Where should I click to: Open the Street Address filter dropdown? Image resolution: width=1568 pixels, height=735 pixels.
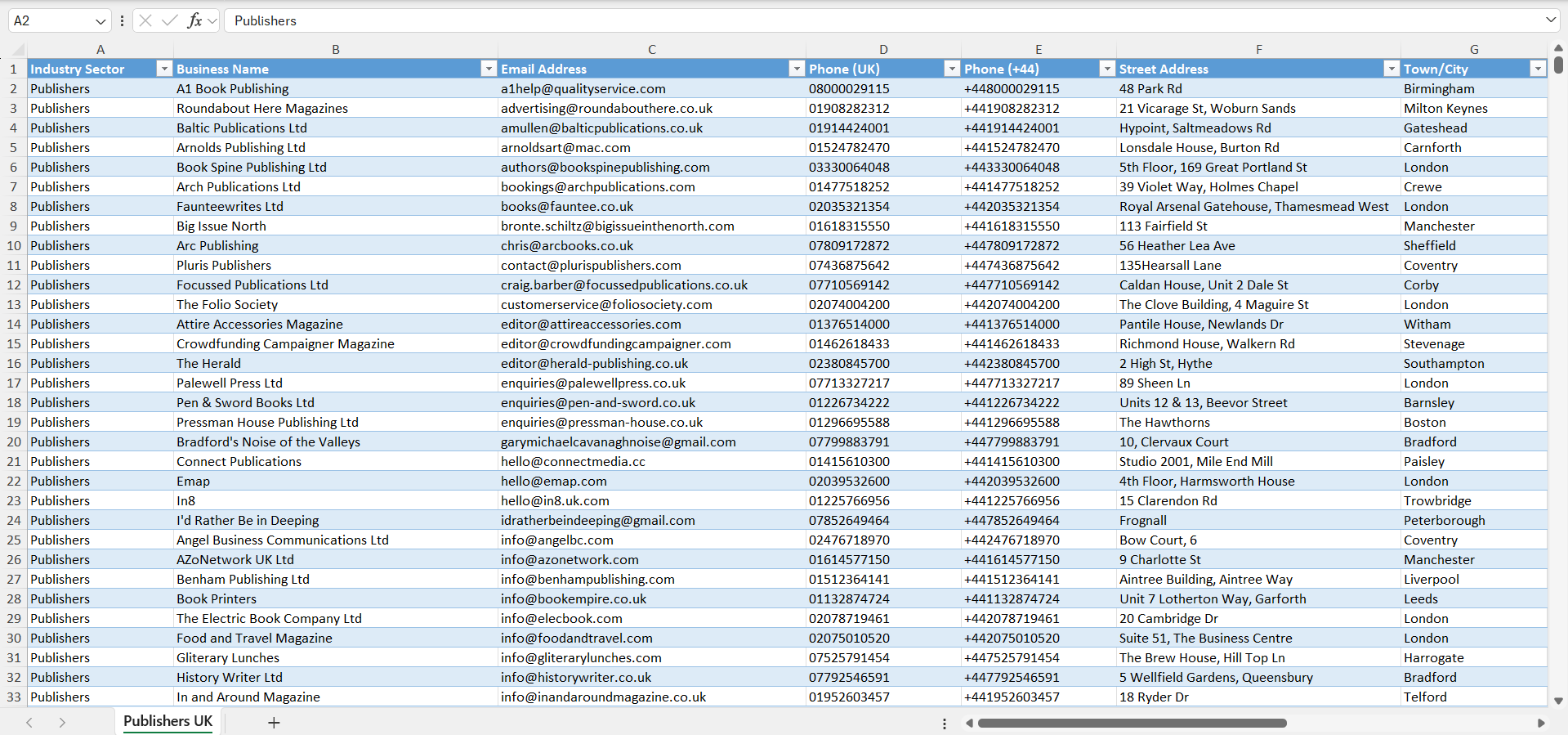click(1392, 69)
